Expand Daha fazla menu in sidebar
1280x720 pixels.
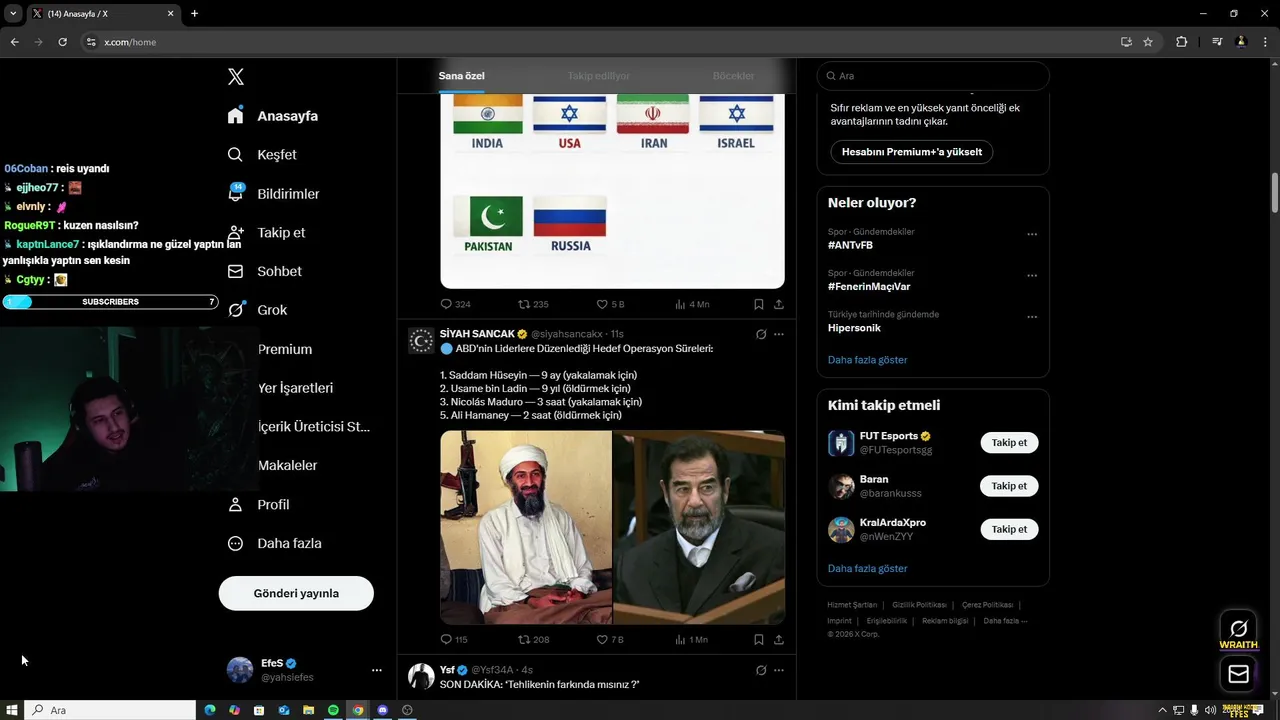click(x=276, y=543)
